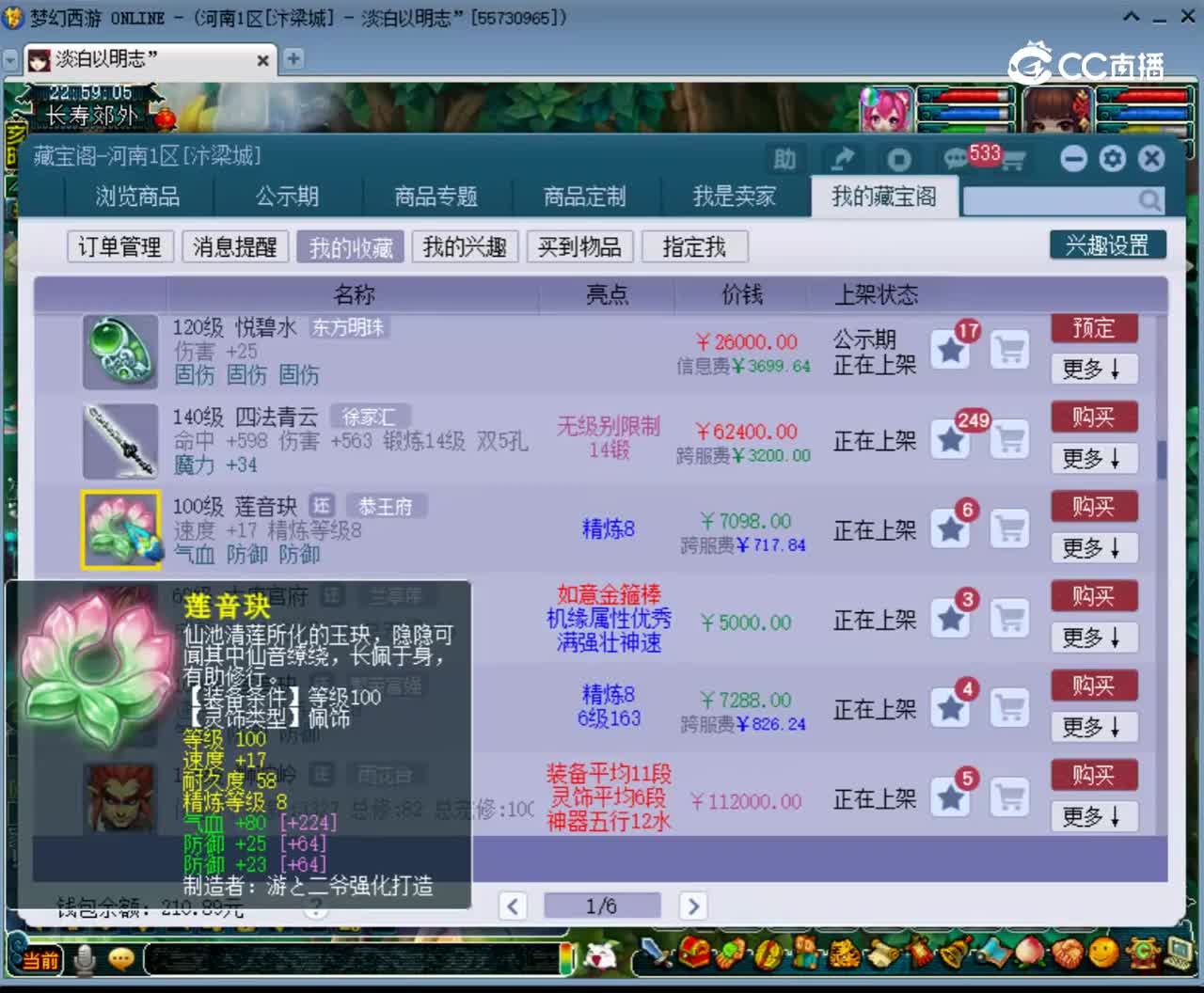Toggle favorite star on 悦碧水 row

pyautogui.click(x=951, y=351)
